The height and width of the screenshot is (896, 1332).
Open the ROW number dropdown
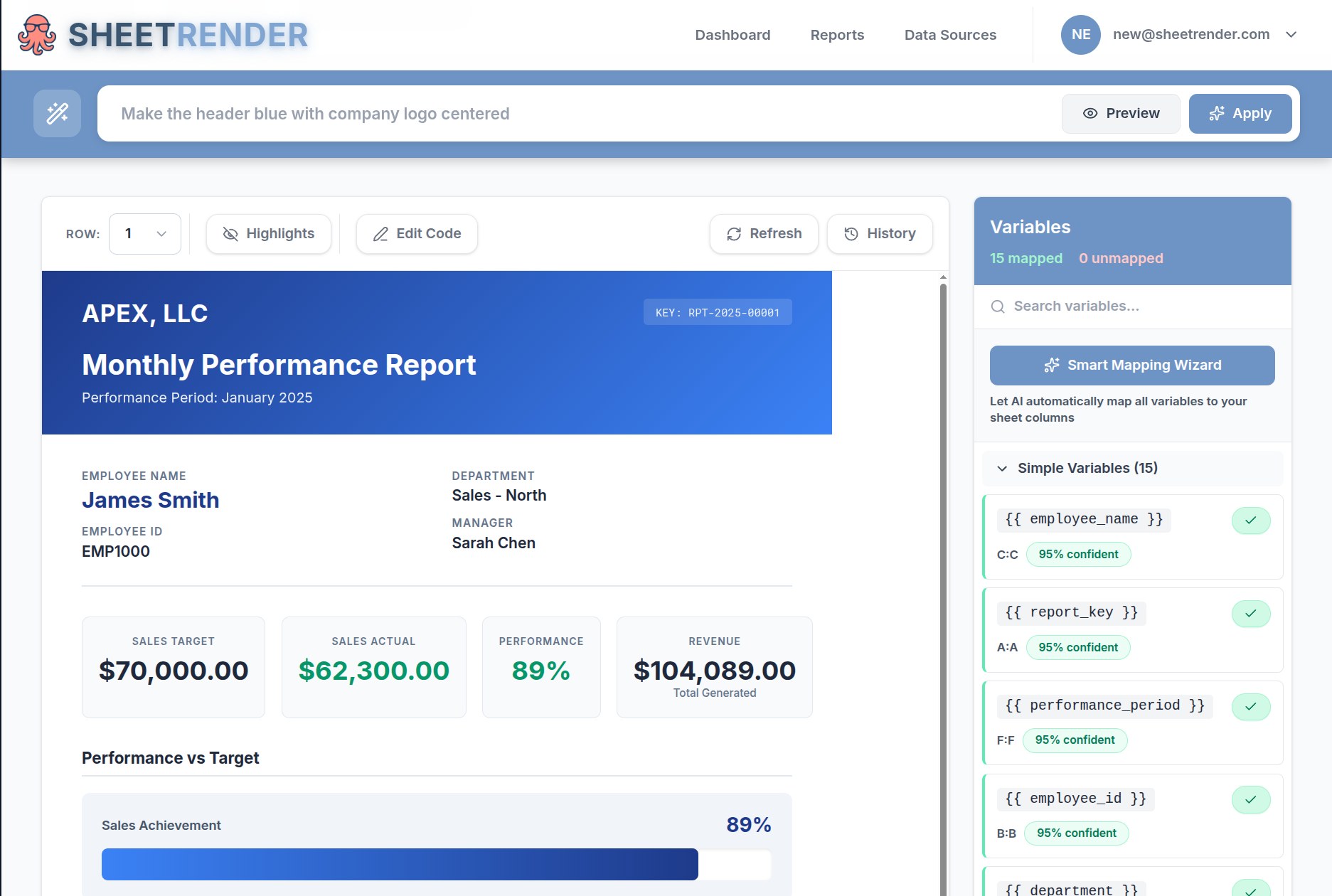tap(144, 234)
